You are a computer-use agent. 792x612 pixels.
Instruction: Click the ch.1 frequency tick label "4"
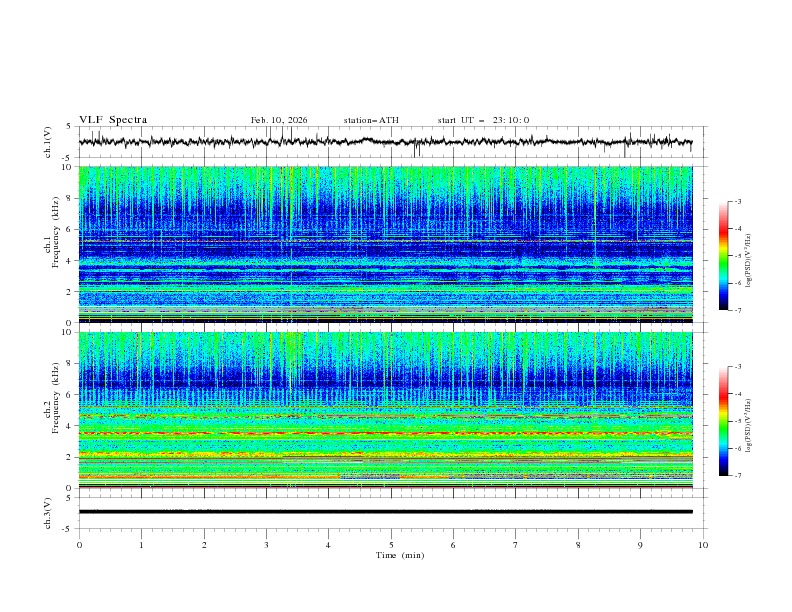70,261
